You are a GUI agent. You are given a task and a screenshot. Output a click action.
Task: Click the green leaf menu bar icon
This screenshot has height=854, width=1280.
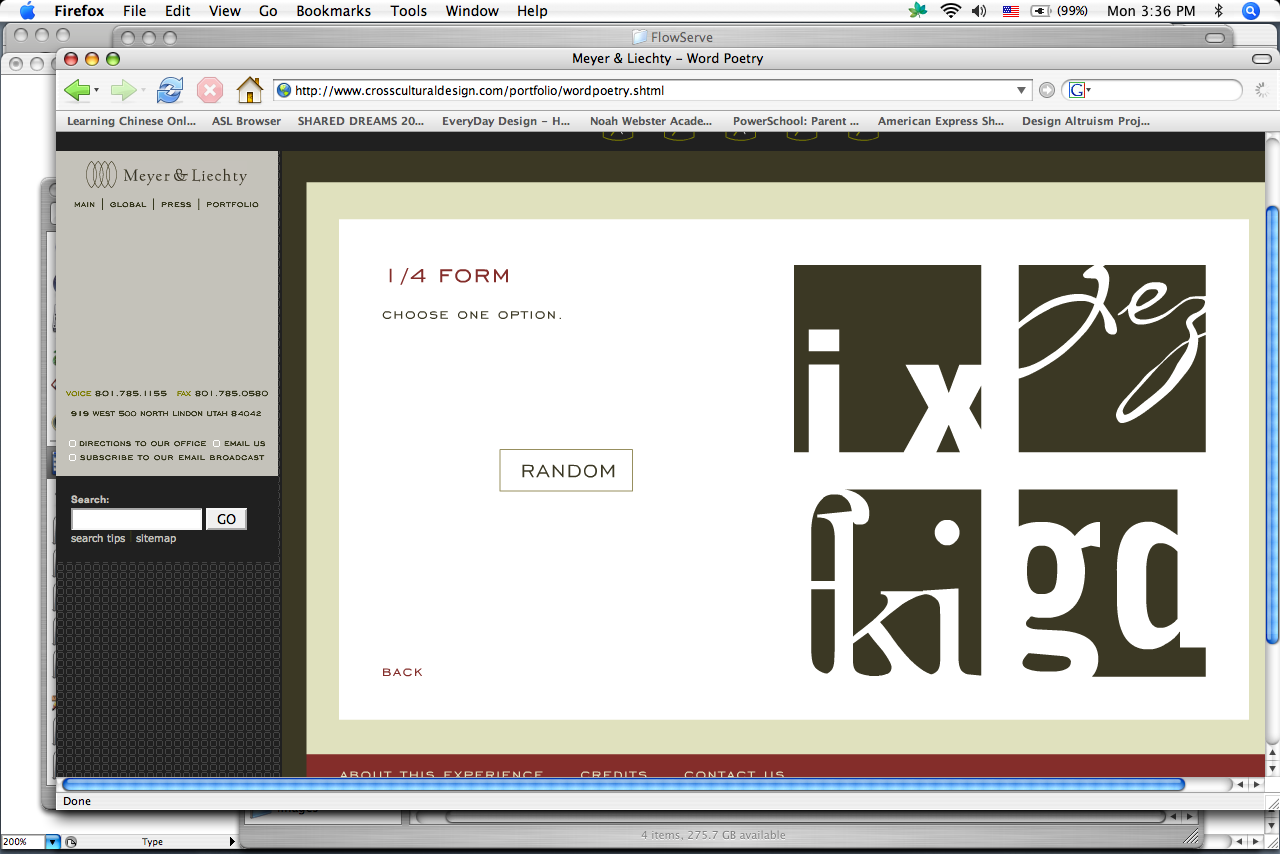coord(917,11)
